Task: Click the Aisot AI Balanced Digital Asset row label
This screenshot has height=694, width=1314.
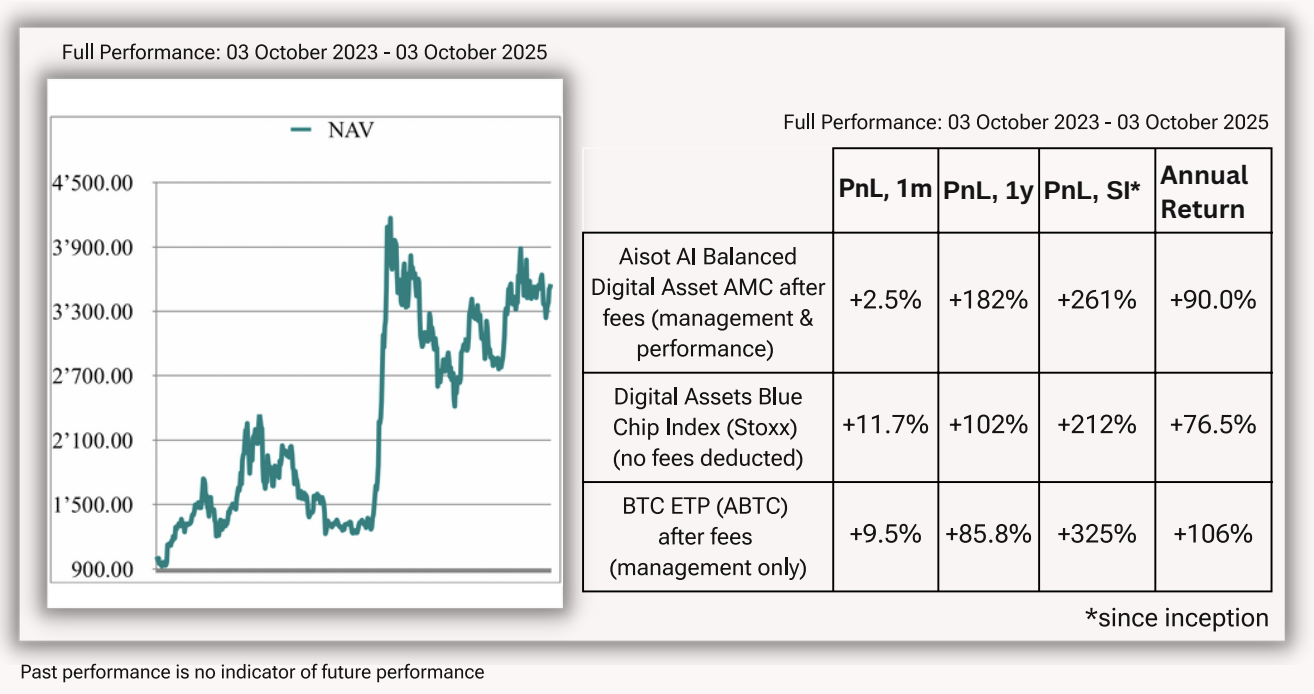Action: (708, 304)
